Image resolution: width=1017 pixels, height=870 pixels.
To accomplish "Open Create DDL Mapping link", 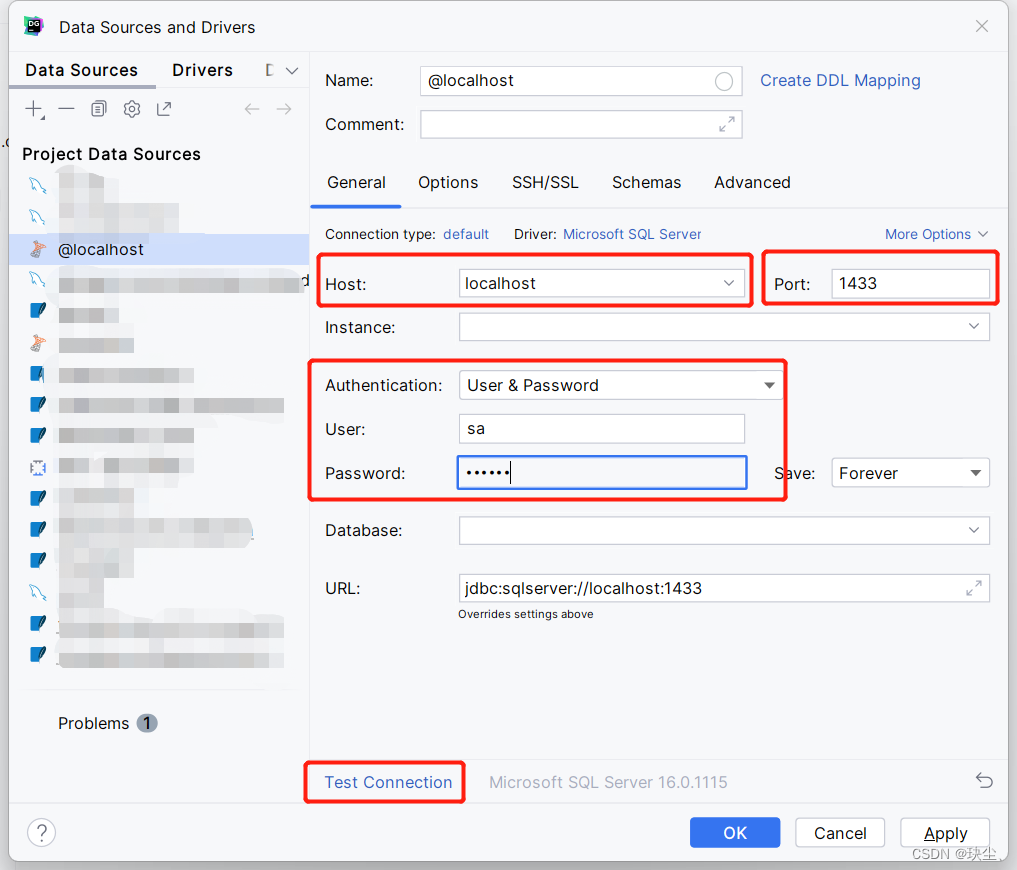I will pos(840,80).
